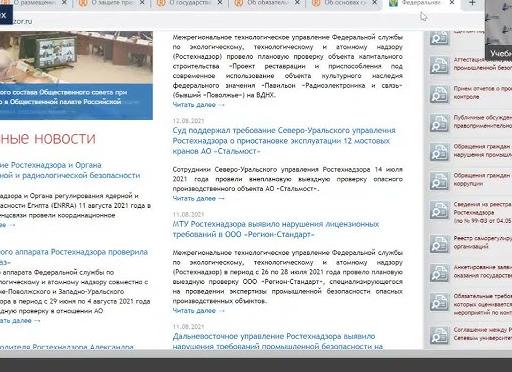The height and width of the screenshot is (372, 512).
Task: Open sidebar link 'Анкетирование заявителей' about оказания государственных
Action: pyautogui.click(x=482, y=271)
